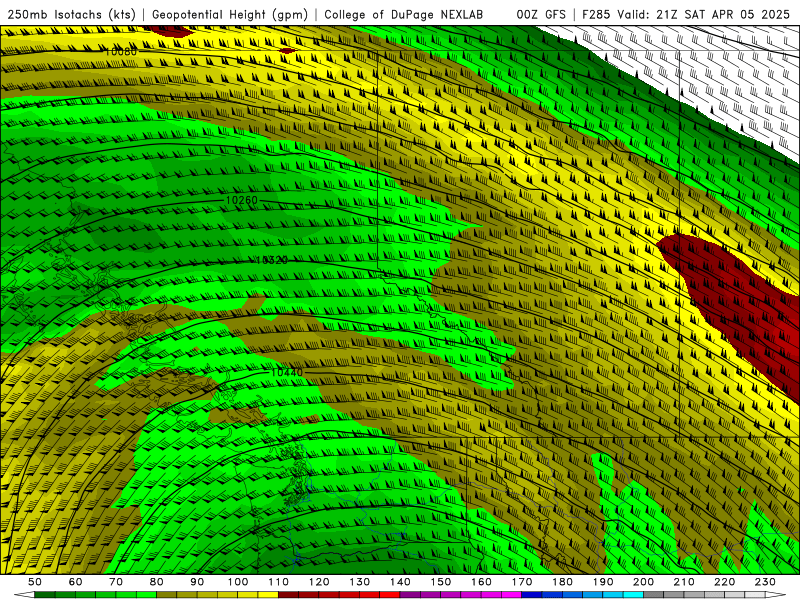
Task: Select the dark olive swatch starting at 80
Action: (x=166, y=595)
